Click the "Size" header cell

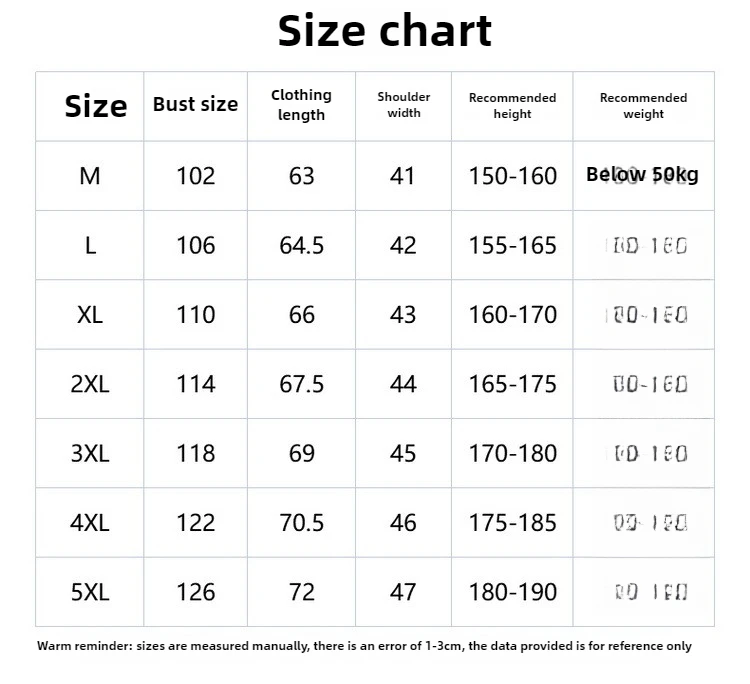(x=95, y=106)
